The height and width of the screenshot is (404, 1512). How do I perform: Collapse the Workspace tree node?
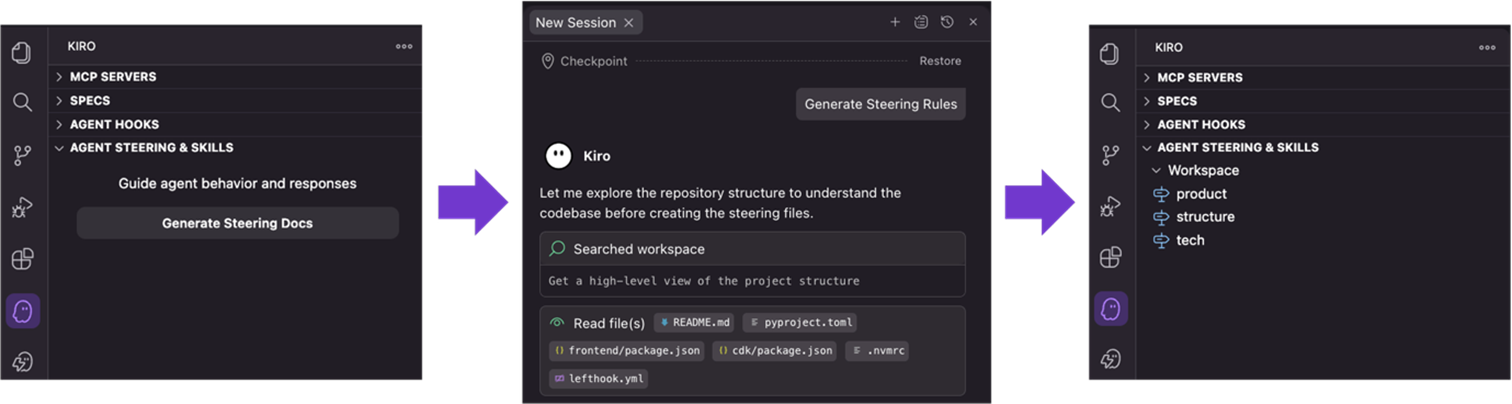1156,171
